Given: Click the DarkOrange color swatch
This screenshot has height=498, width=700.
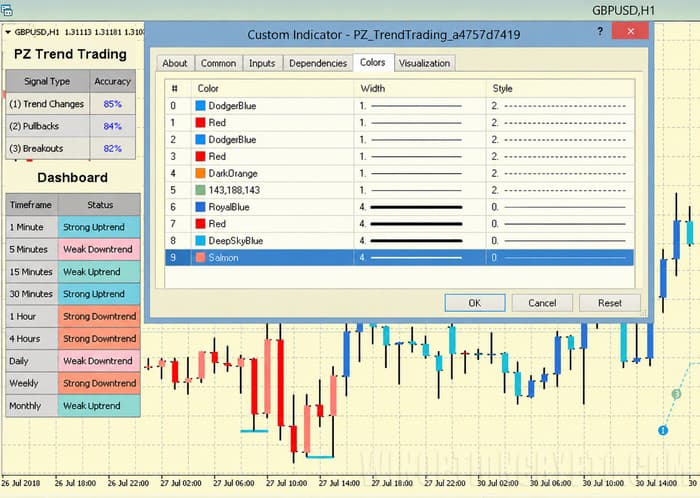Looking at the screenshot, I should click(x=200, y=173).
